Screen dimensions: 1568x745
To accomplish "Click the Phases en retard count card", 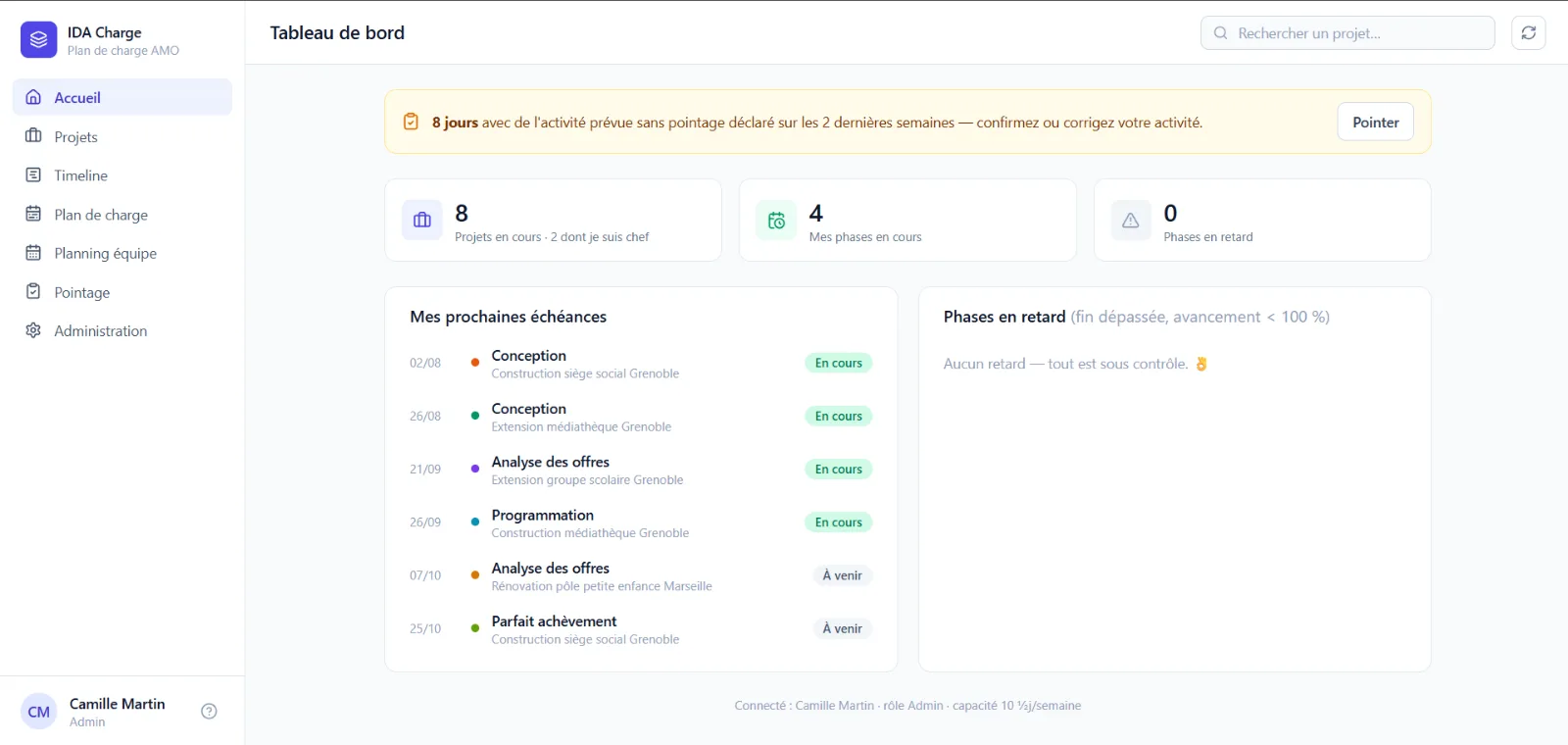I will [x=1262, y=220].
